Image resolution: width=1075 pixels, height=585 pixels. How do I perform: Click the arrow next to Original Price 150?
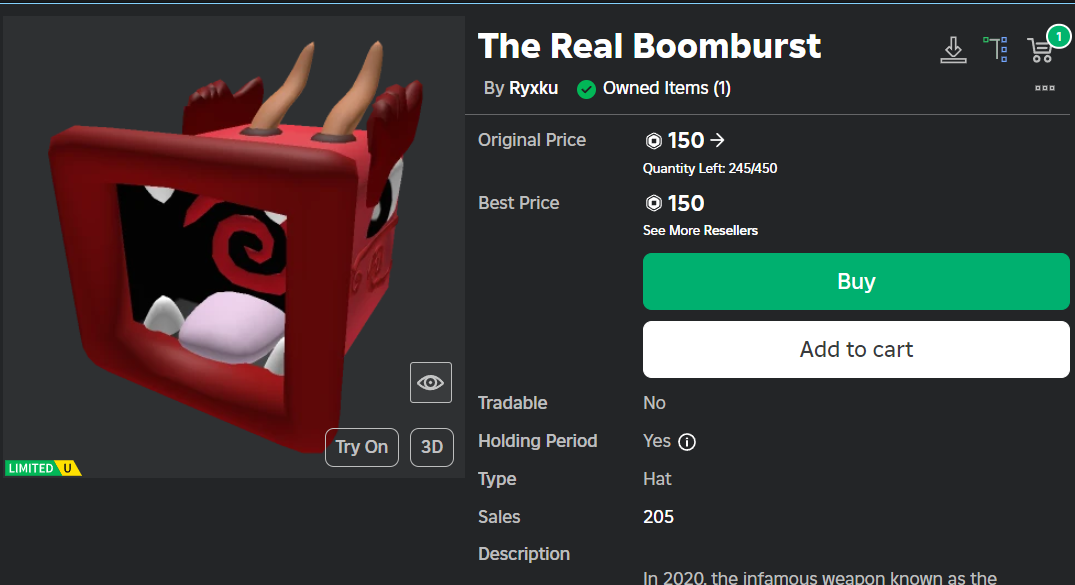[x=717, y=140]
